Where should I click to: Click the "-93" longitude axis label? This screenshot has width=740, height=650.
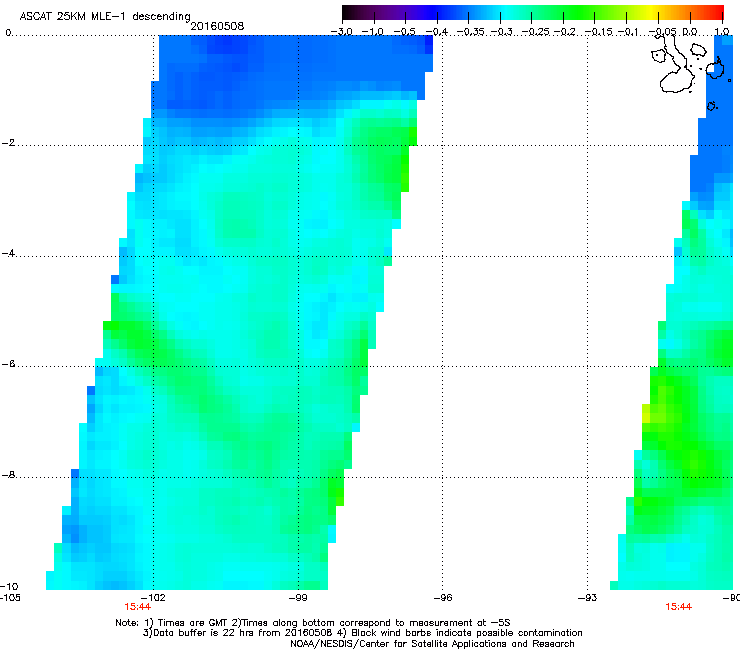pos(587,598)
